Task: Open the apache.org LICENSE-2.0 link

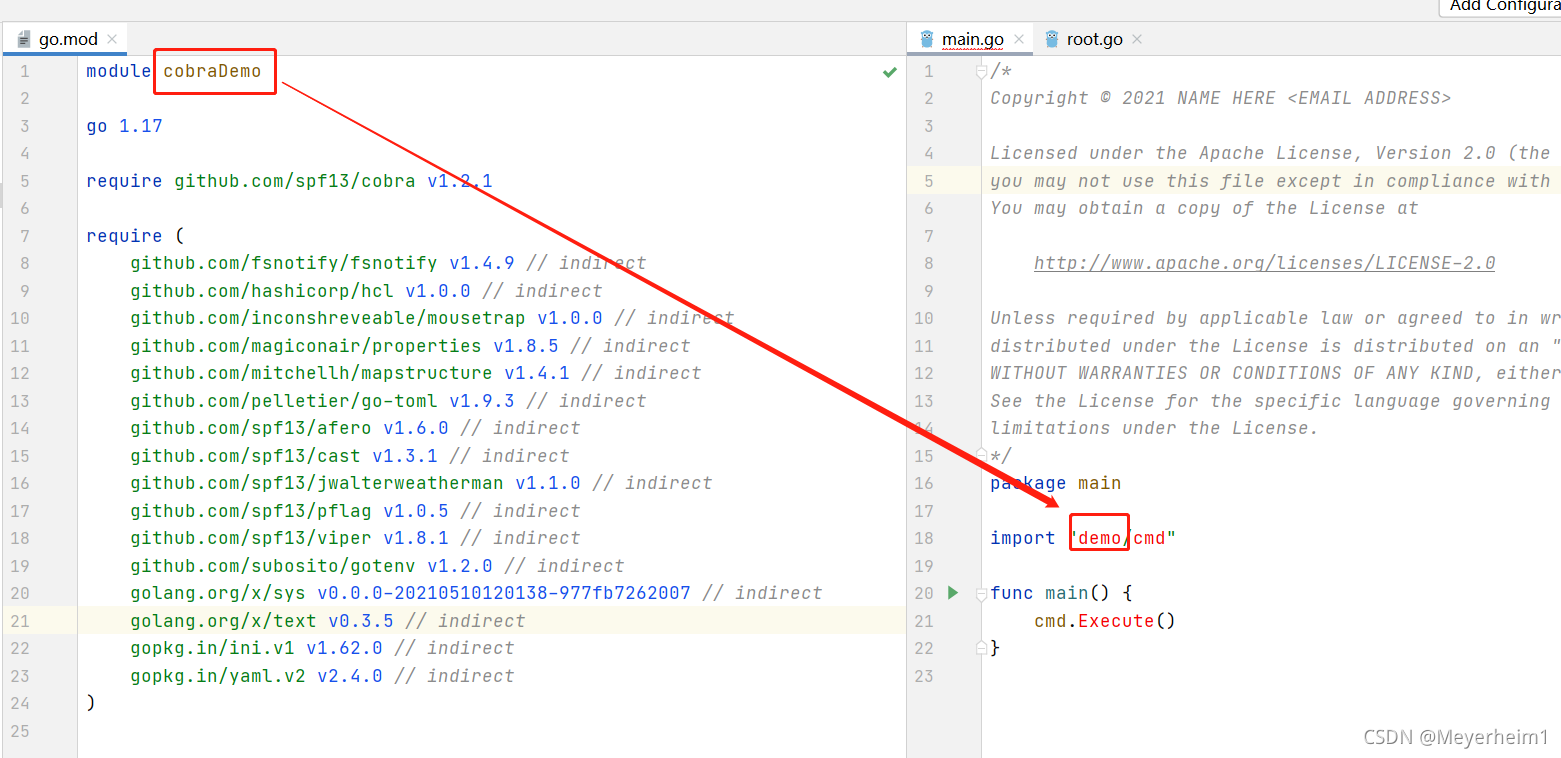Action: 1264,263
